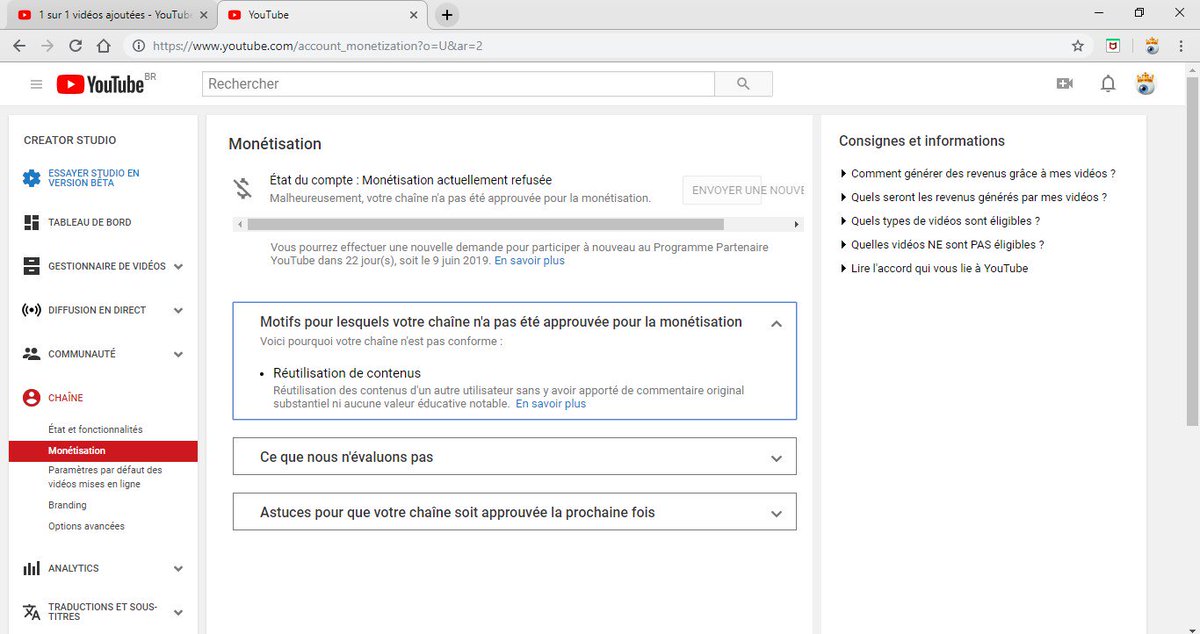Click the horizontal scrollbar left arrow
1200x634 pixels.
click(238, 224)
